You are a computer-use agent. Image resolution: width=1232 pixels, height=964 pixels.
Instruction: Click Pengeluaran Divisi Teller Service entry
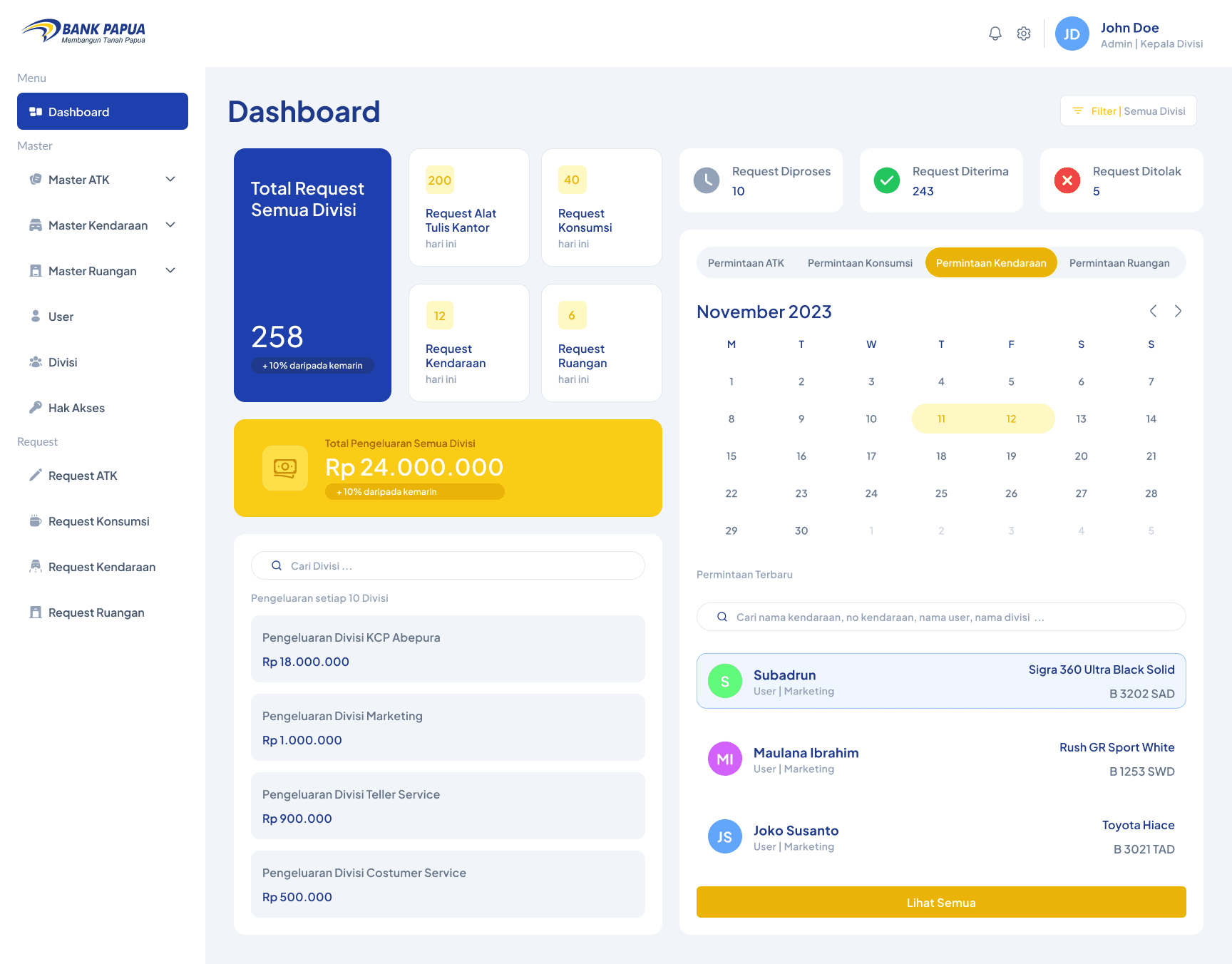pyautogui.click(x=448, y=806)
